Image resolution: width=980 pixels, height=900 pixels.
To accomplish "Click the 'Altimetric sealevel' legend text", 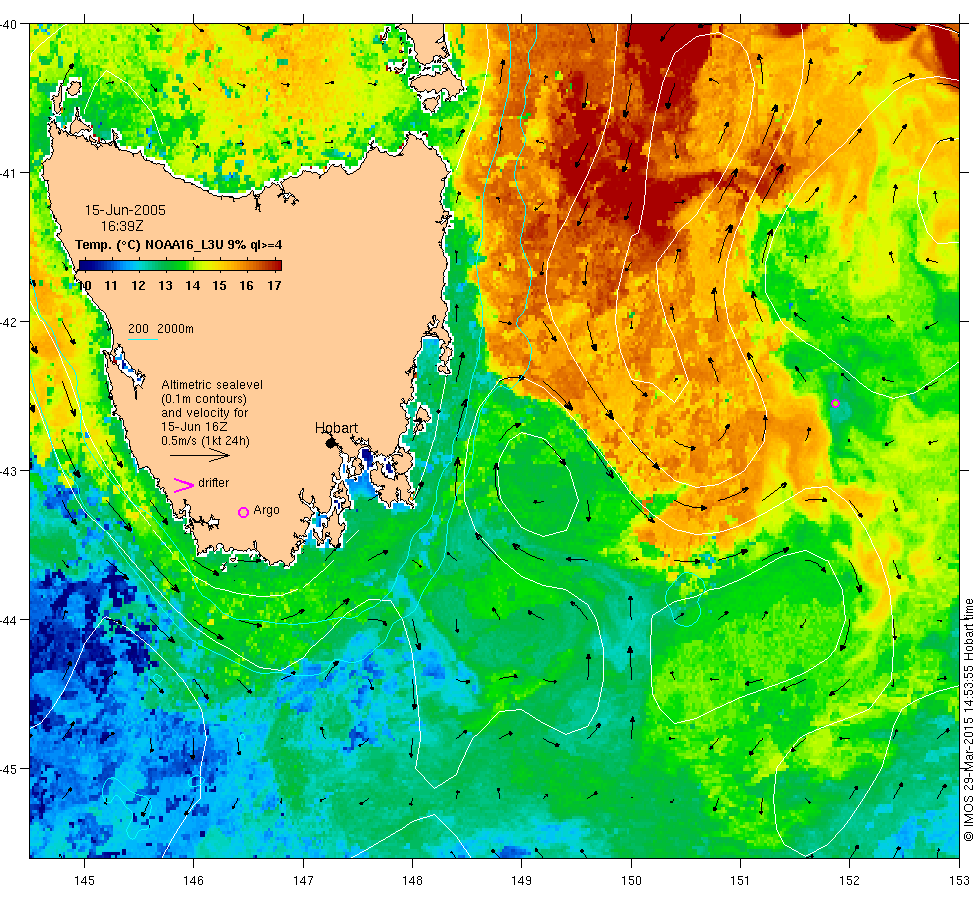I will tap(212, 385).
